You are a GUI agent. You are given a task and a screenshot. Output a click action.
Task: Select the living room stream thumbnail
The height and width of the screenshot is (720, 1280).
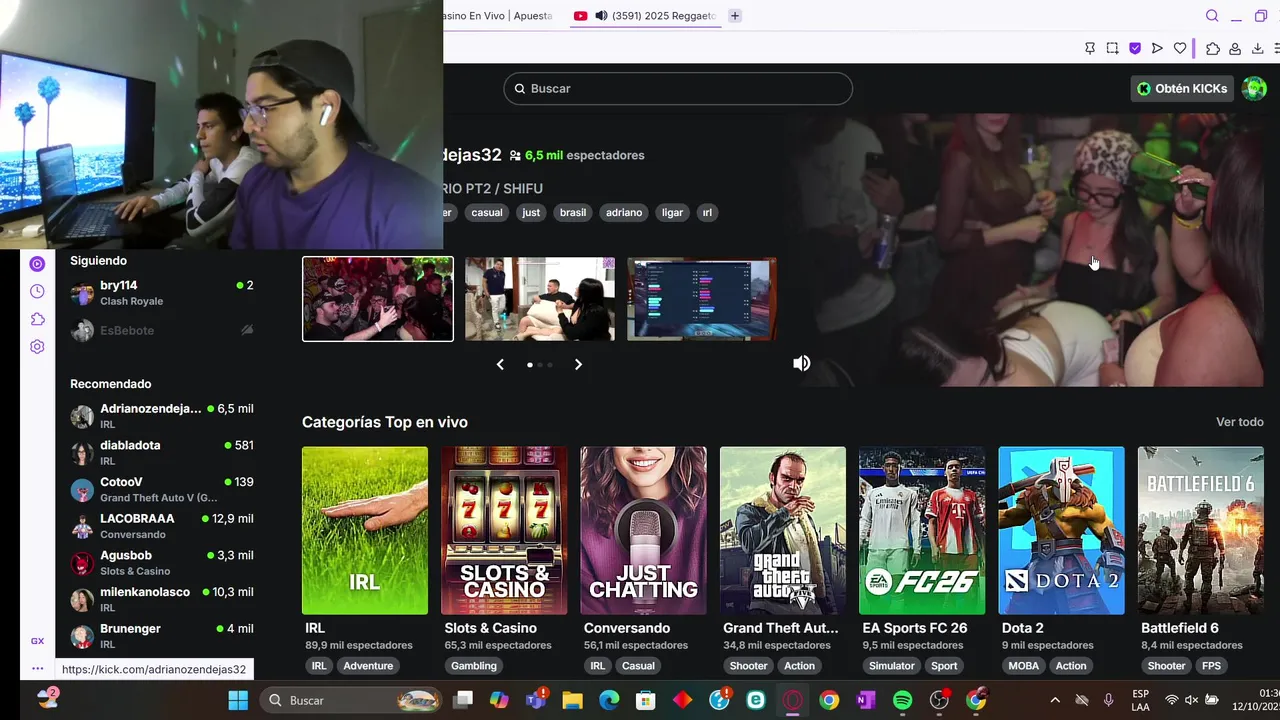tap(540, 299)
